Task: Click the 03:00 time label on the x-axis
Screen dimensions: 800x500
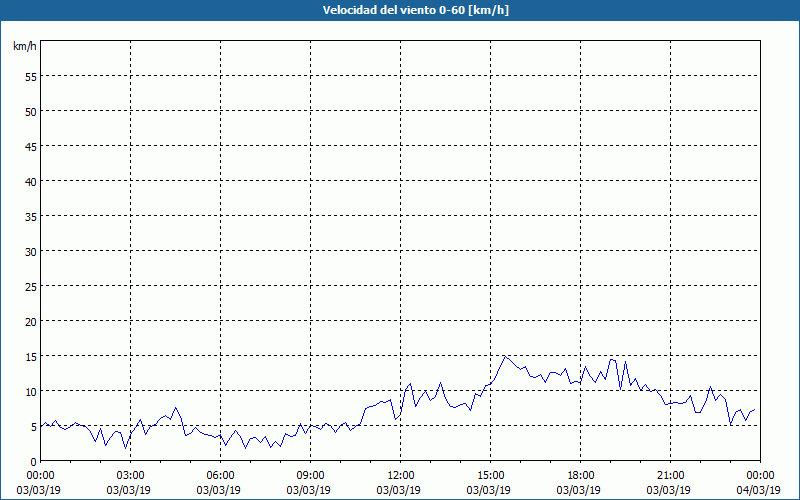Action: 131,476
